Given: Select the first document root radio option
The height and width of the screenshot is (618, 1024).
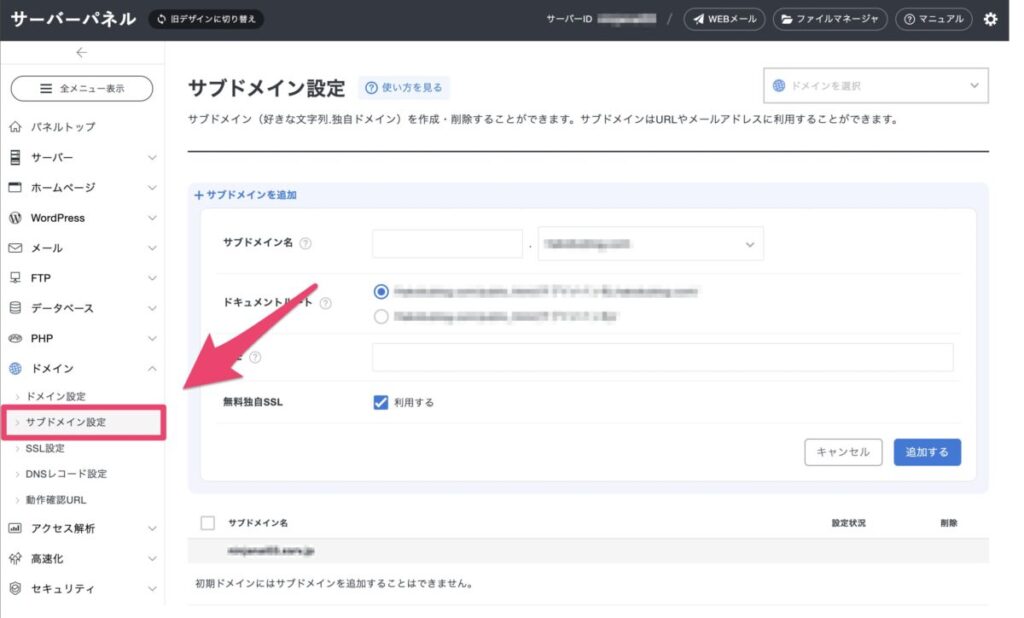Looking at the screenshot, I should 380,291.
